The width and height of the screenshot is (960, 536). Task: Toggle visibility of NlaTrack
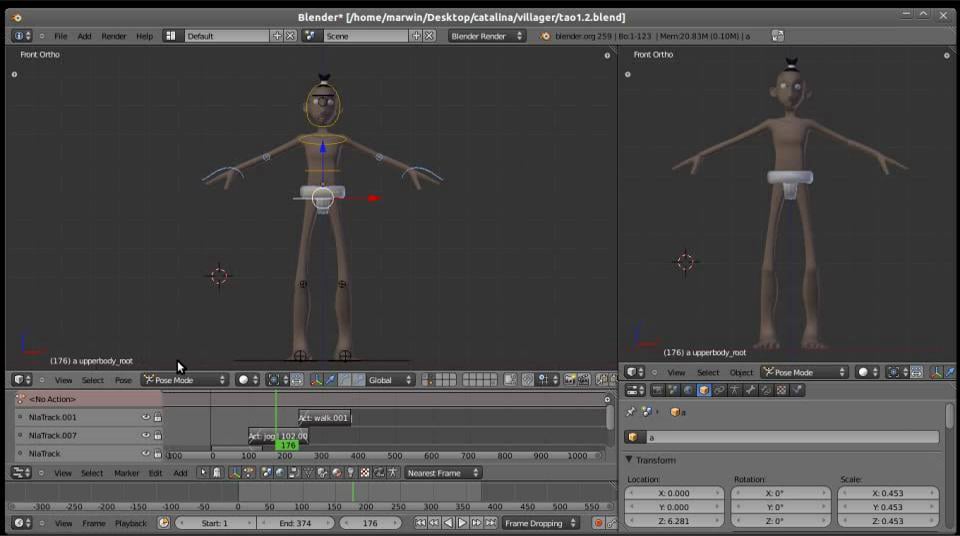tap(146, 454)
